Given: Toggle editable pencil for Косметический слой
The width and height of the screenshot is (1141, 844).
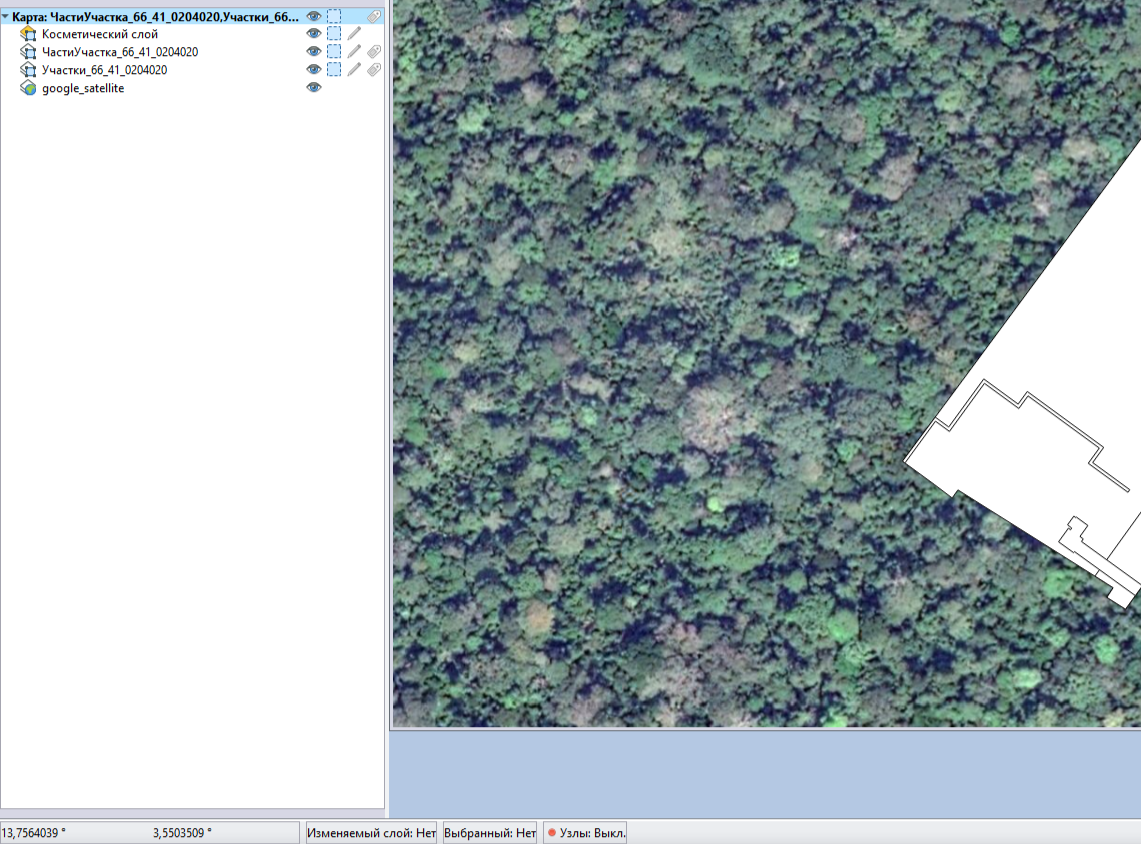Looking at the screenshot, I should [354, 34].
